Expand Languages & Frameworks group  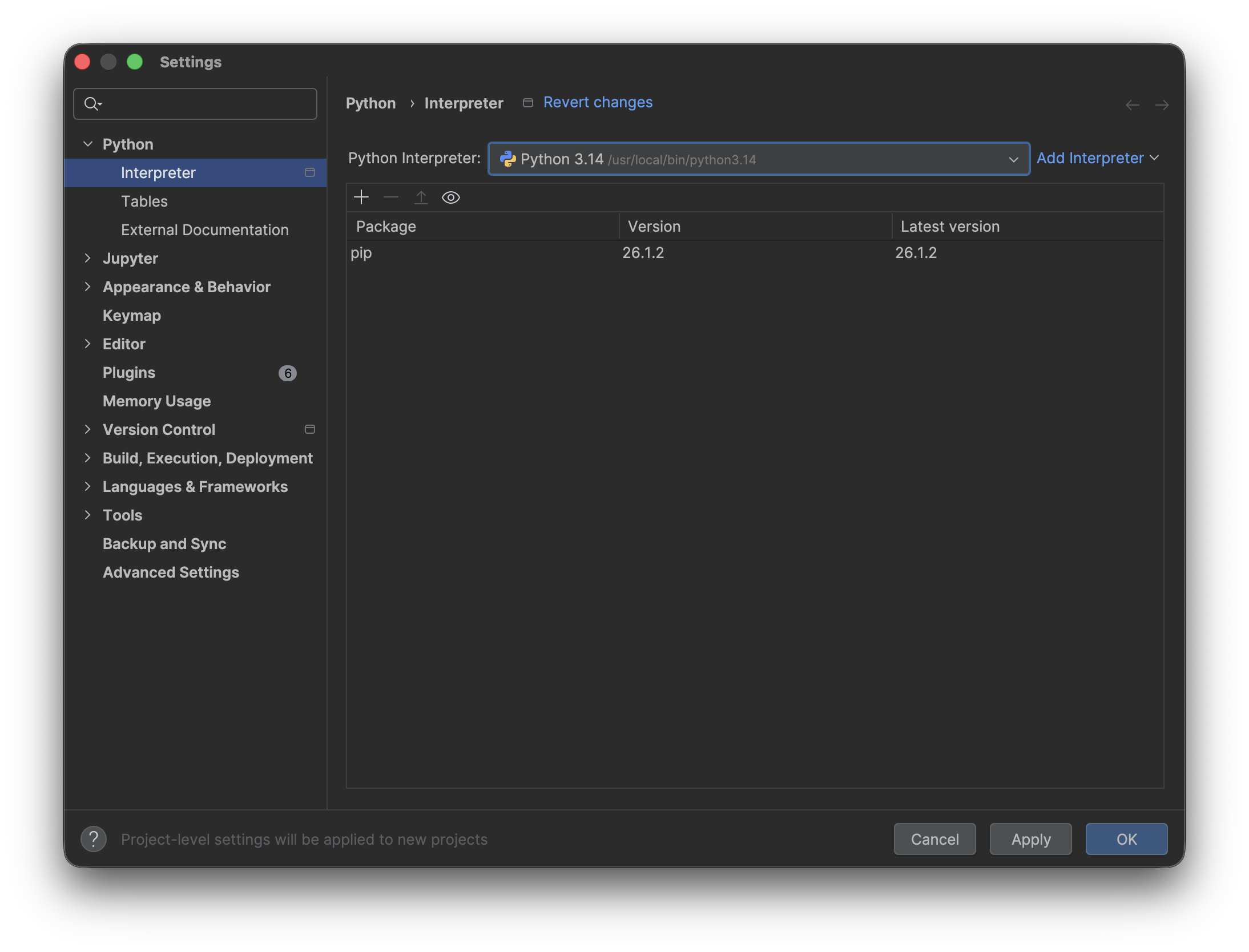pyautogui.click(x=88, y=486)
